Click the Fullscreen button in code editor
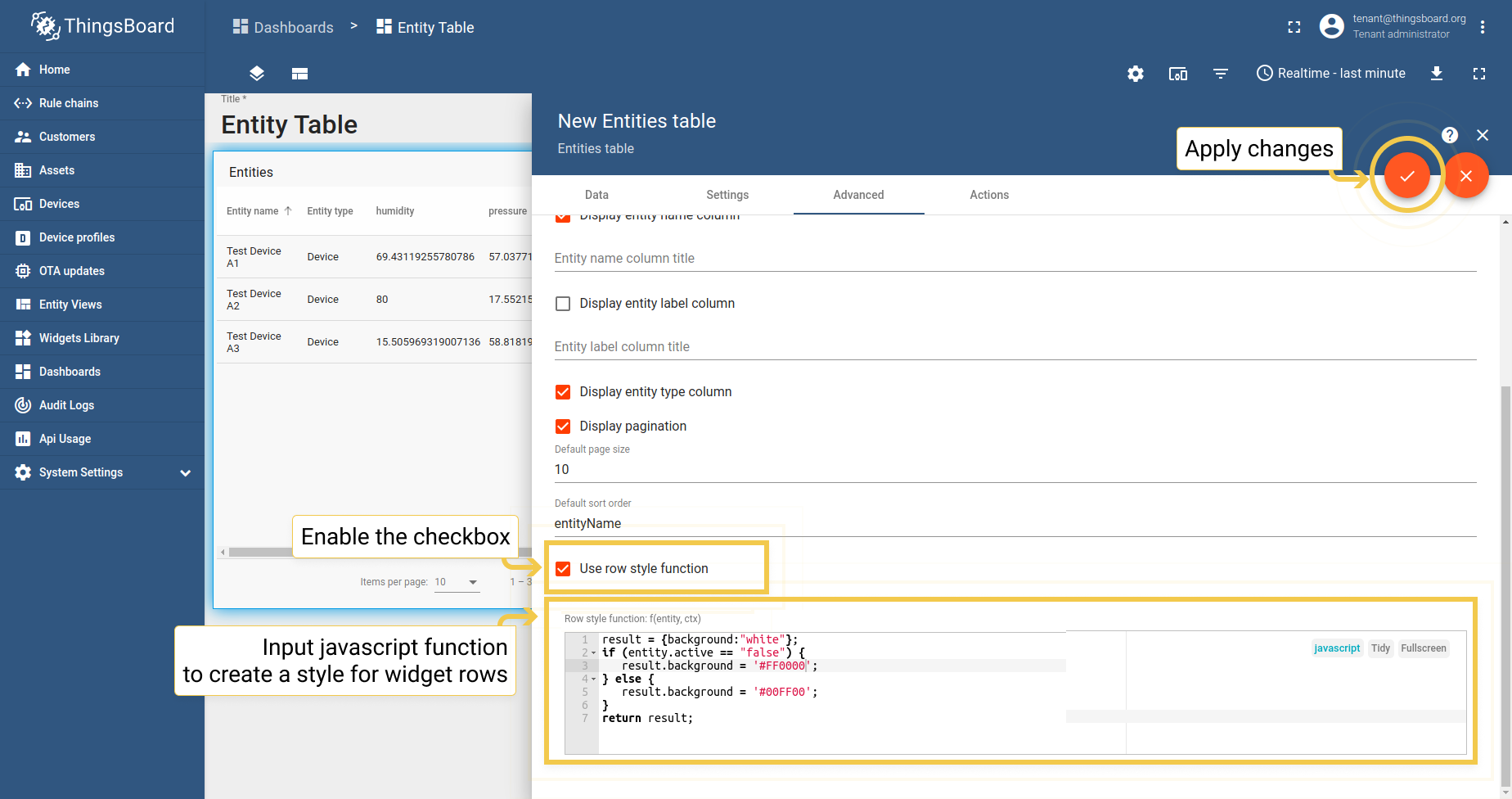This screenshot has width=1512, height=799. [1423, 648]
